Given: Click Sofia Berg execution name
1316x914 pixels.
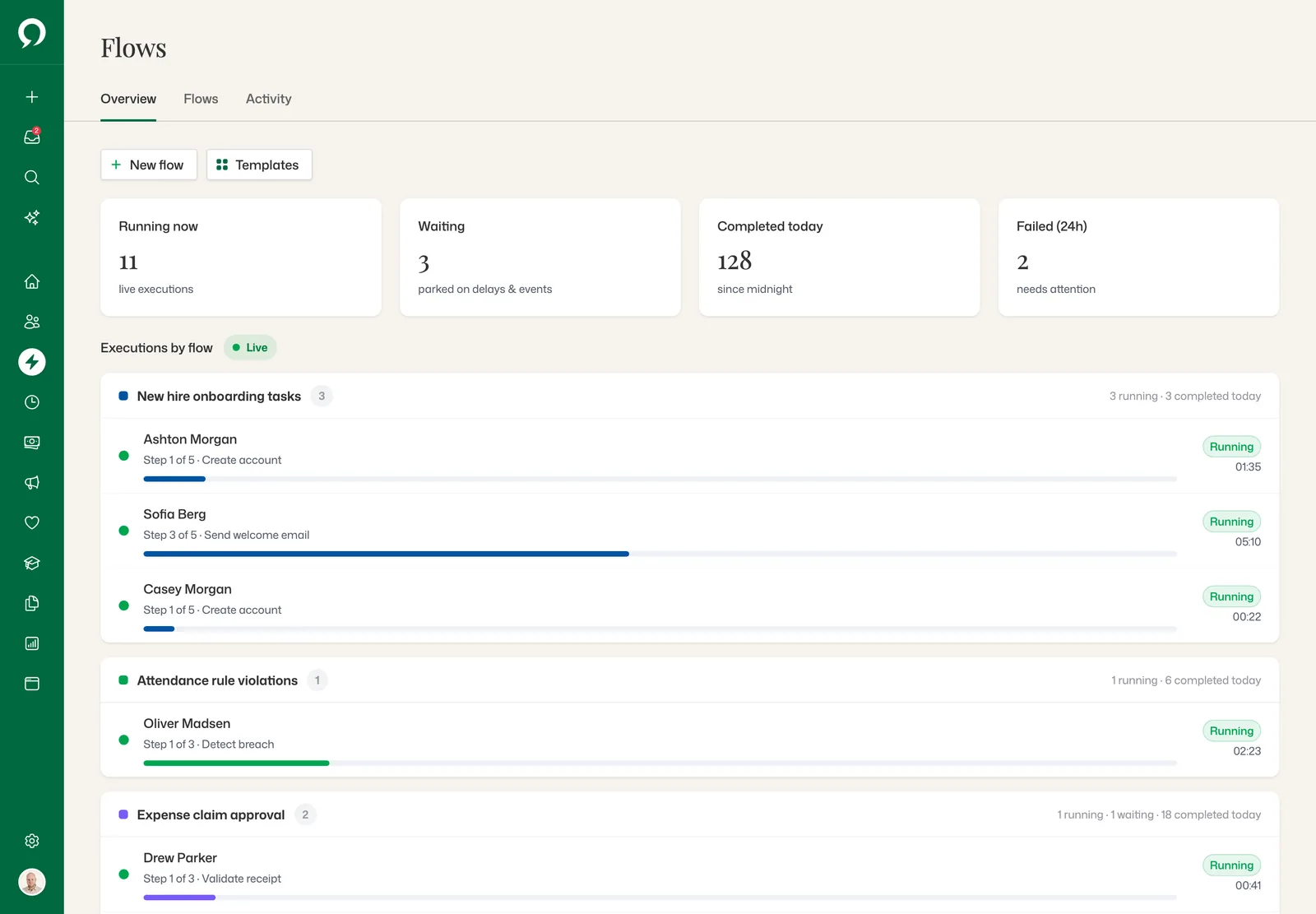Looking at the screenshot, I should pyautogui.click(x=174, y=514).
